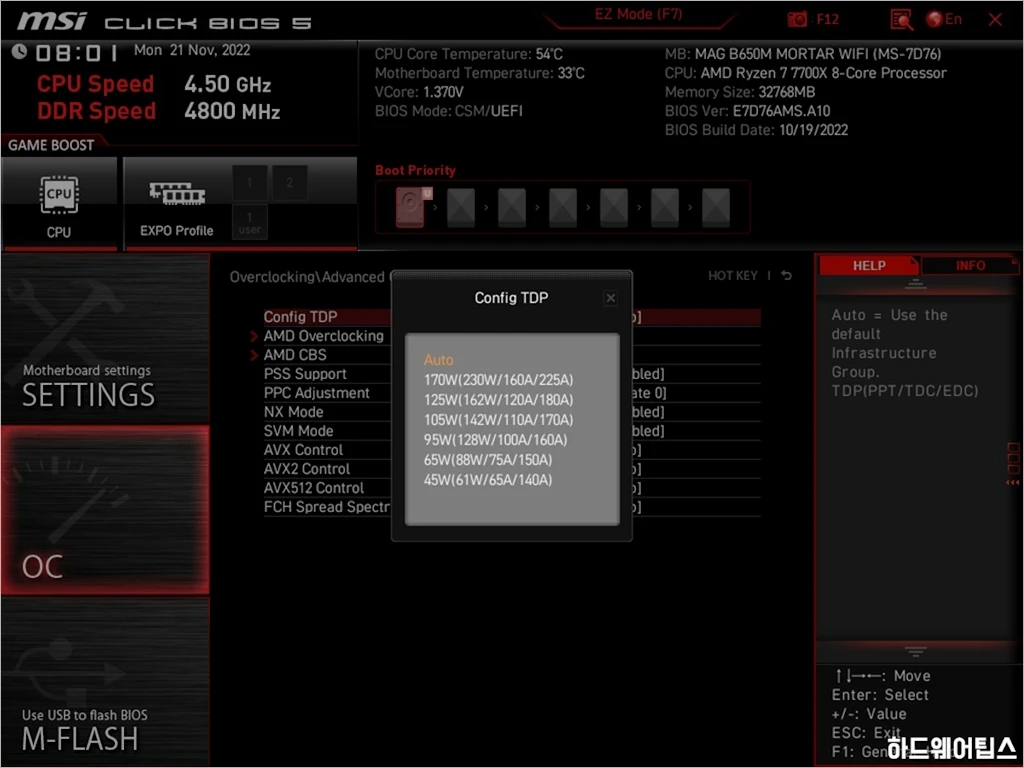Screen dimensions: 1024x768
Task: Expand the AMD Overclocking submenu
Action: coord(323,336)
